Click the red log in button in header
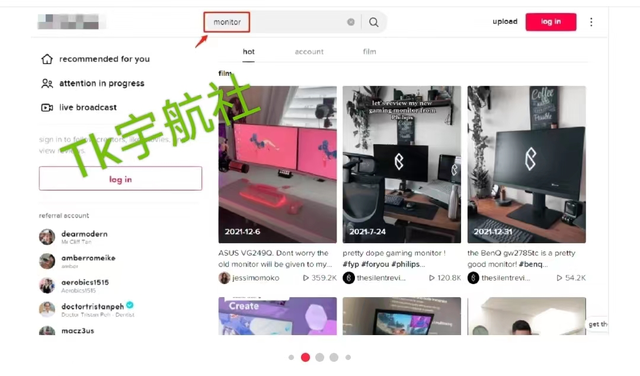 click(551, 22)
